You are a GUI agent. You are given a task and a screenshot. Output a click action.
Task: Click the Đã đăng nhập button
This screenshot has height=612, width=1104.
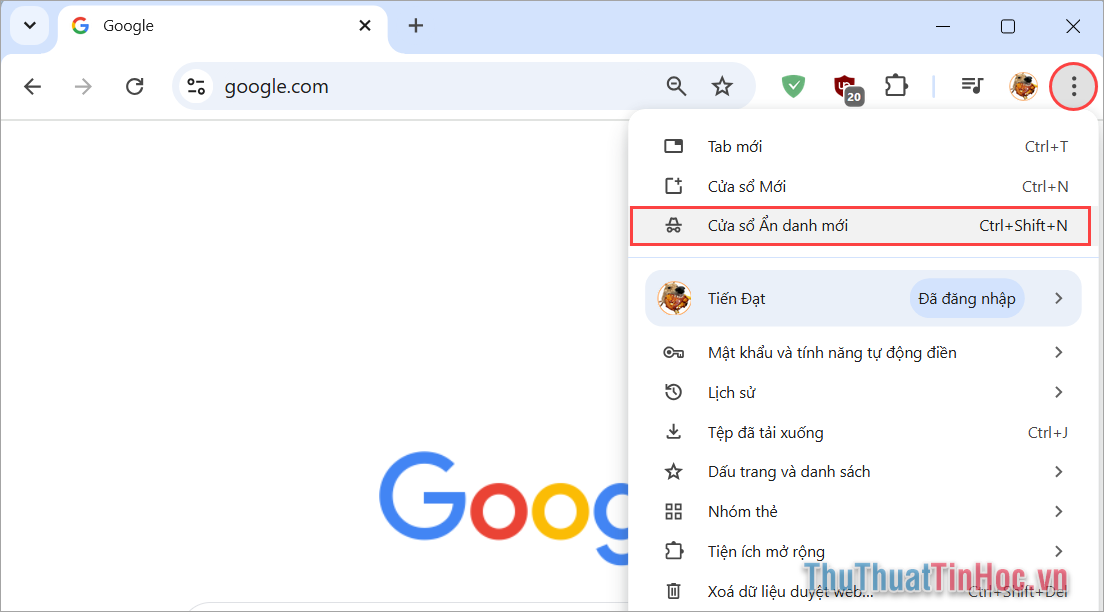click(966, 298)
